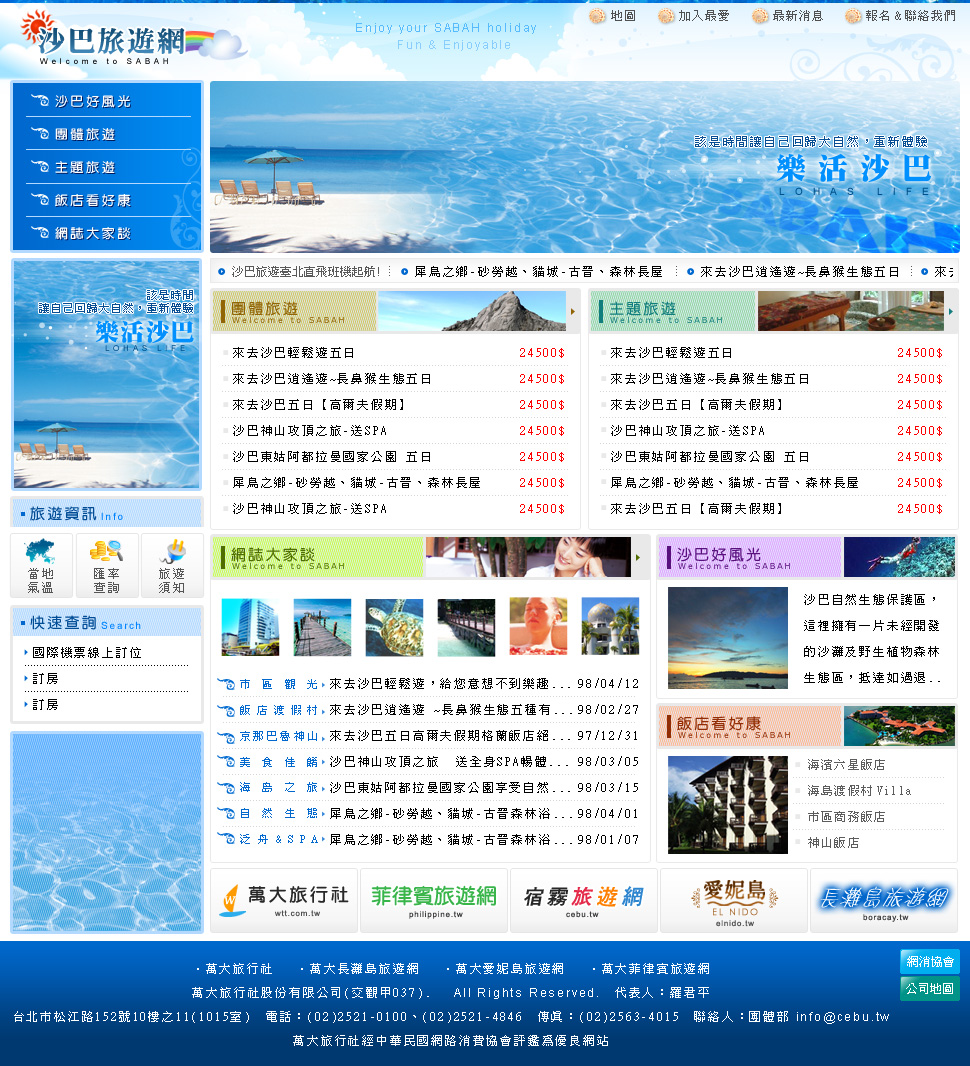Screen dimensions: 970x1066
Task: Open the 海濱六星飯店 hotel link
Action: (846, 765)
